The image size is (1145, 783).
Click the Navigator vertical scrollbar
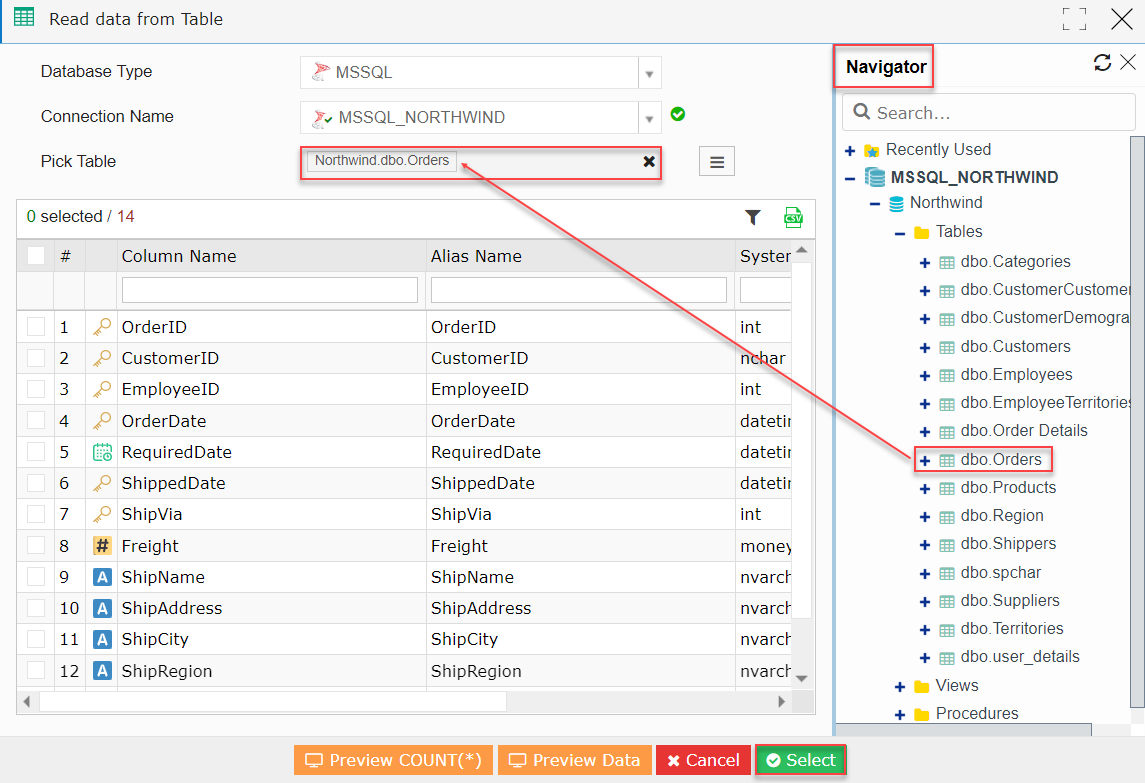tap(1137, 421)
